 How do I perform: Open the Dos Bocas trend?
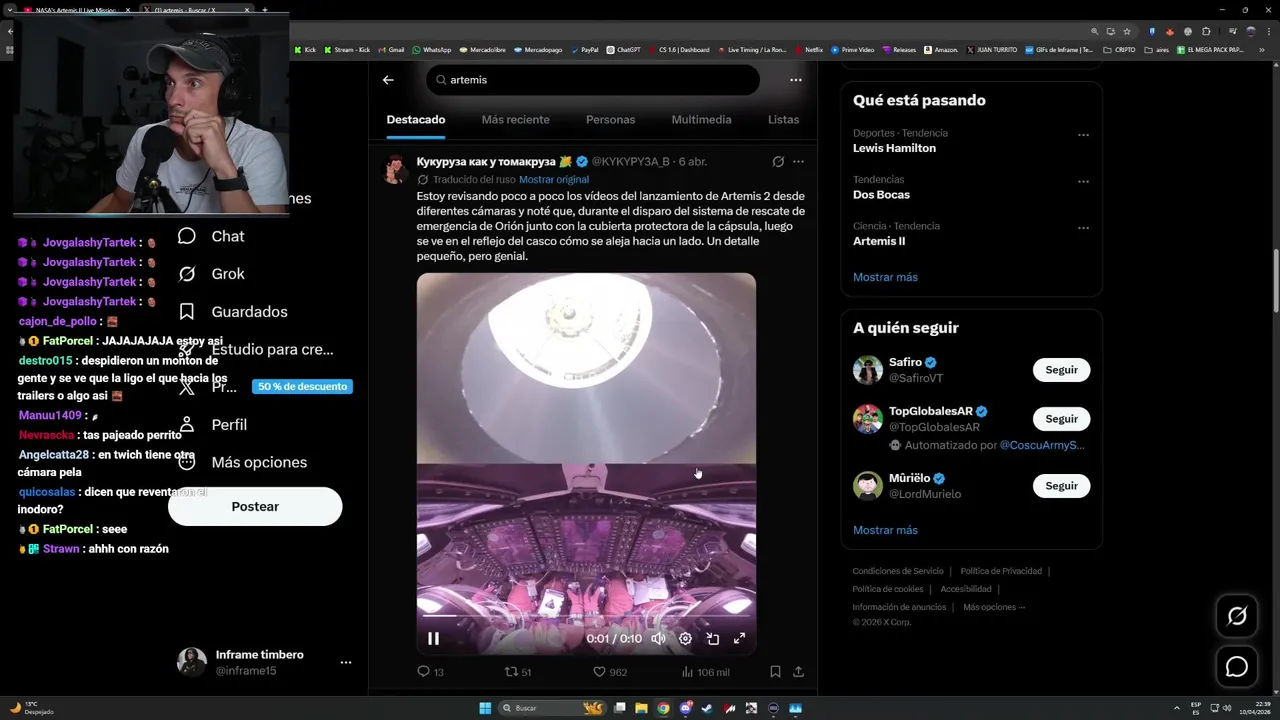pos(881,195)
